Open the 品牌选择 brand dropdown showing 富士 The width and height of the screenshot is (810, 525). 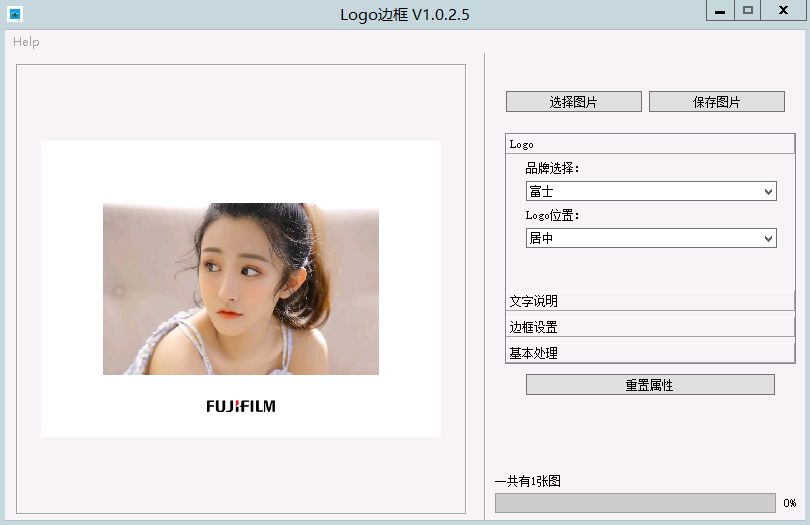651,191
